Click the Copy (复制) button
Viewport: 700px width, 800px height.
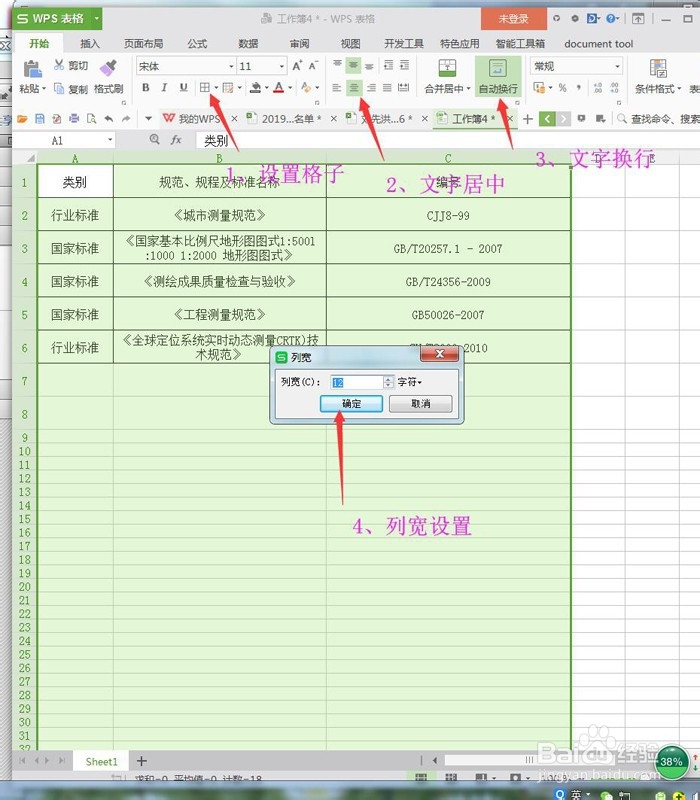71,89
